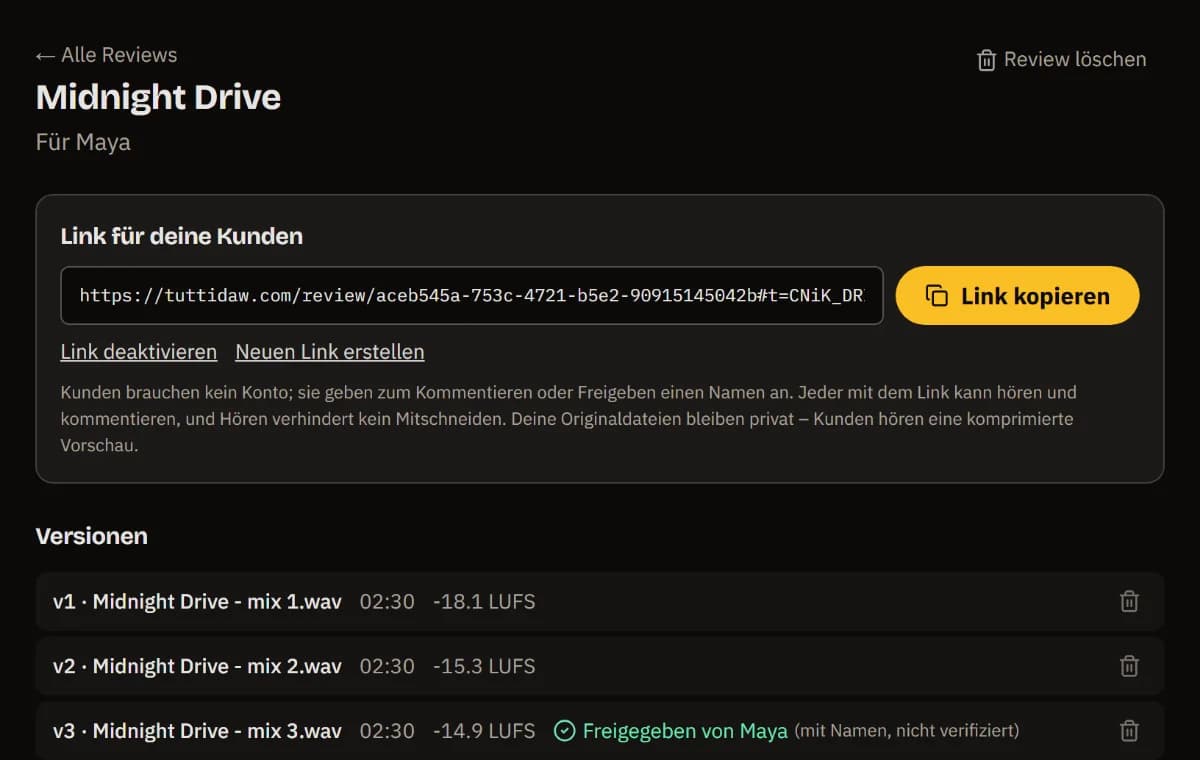
Task: Click the green approval checkmark icon on v3
Action: (x=564, y=731)
